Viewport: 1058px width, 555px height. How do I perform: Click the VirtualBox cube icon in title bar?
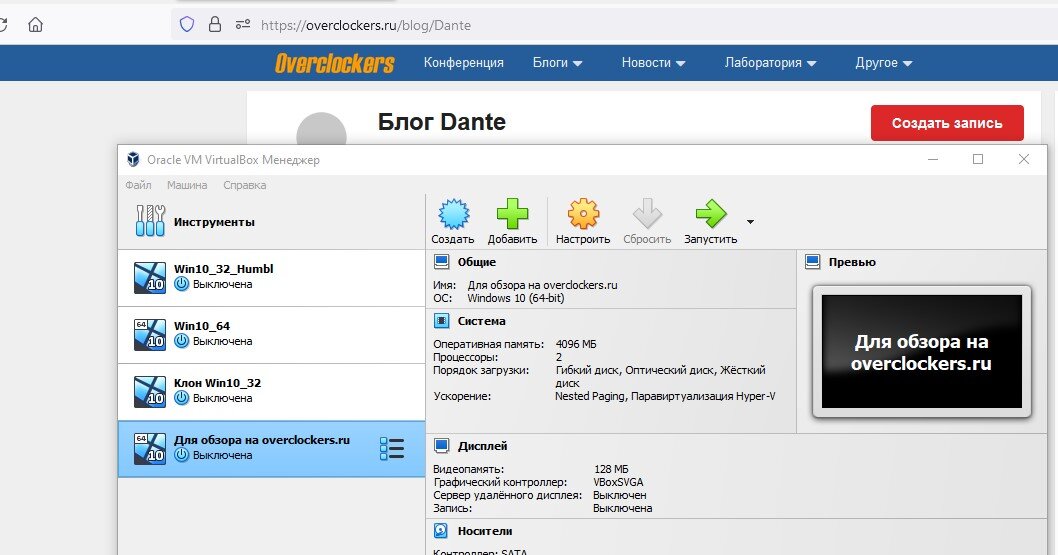pos(134,159)
